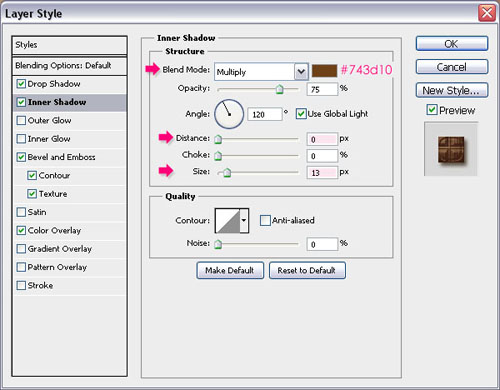Click the New Style... button
Viewport: 500px width, 390px height.
coord(452,90)
